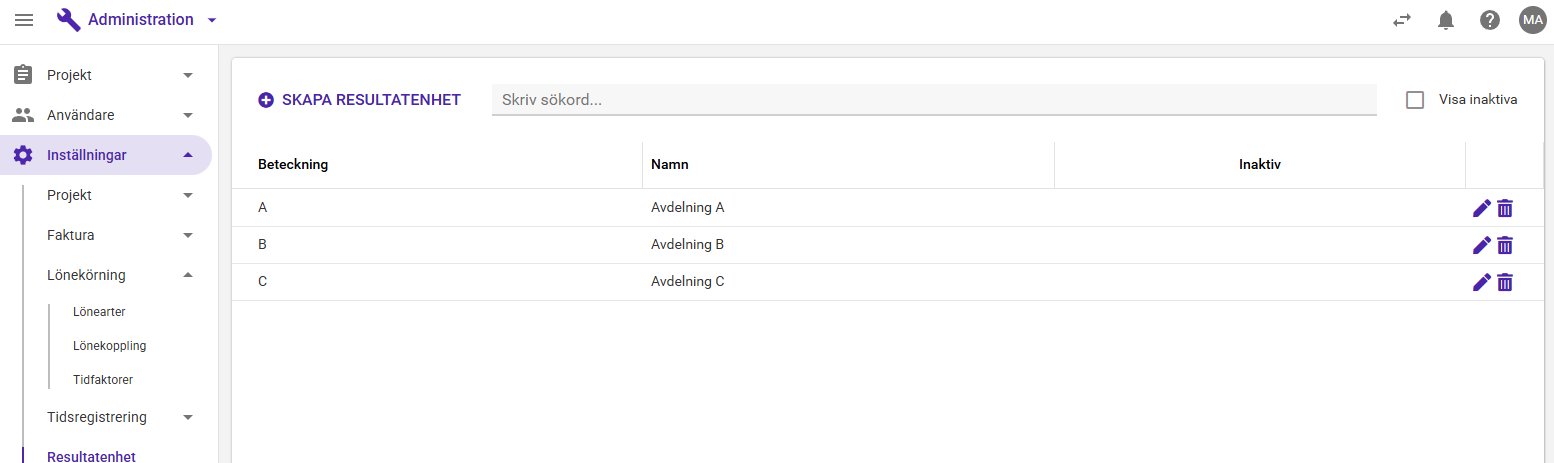Open the hamburger navigation menu
Screen dimensions: 1554x463
click(24, 20)
